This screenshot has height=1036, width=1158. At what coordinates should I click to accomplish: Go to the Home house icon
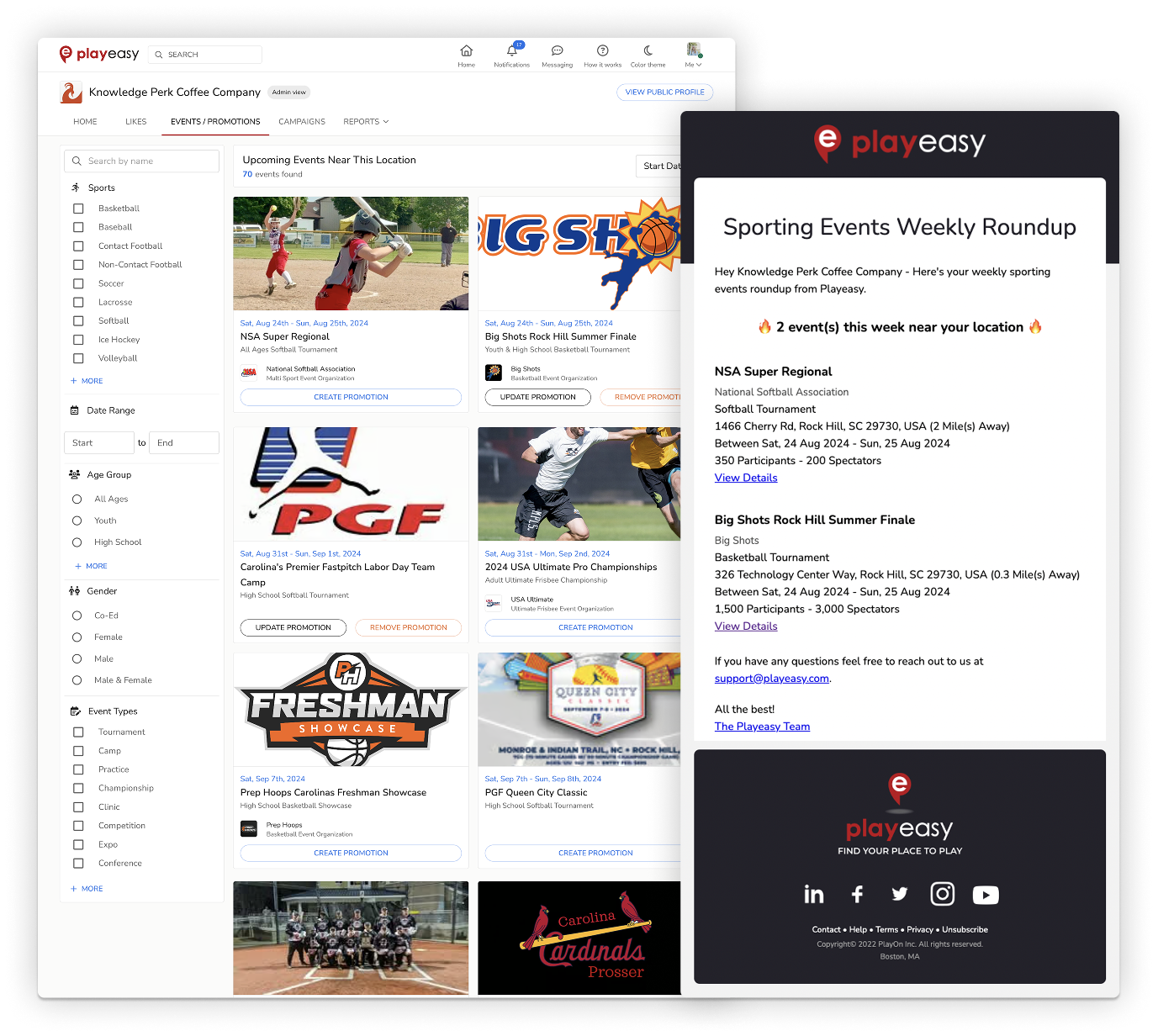pyautogui.click(x=466, y=51)
